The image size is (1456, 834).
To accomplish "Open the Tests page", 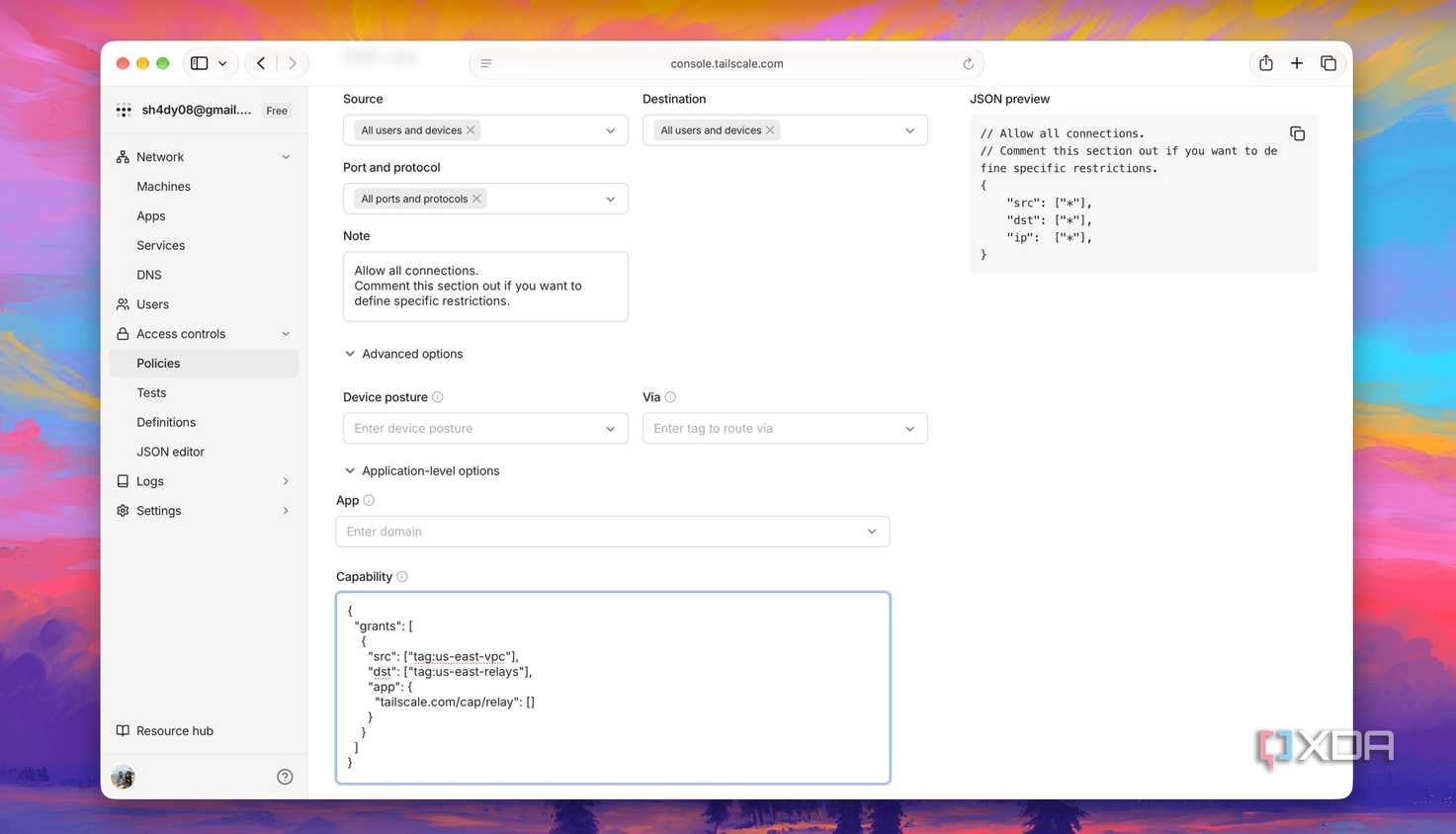I will [151, 393].
